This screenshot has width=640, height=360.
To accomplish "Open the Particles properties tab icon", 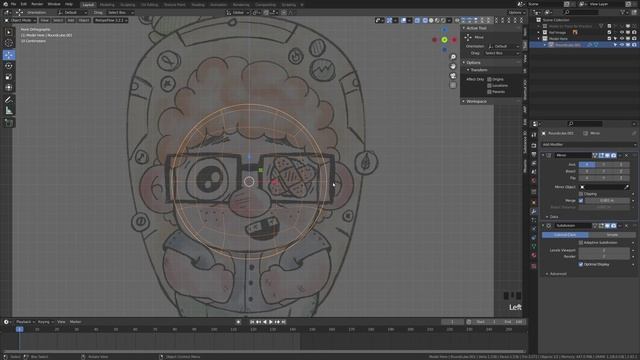I will (533, 220).
